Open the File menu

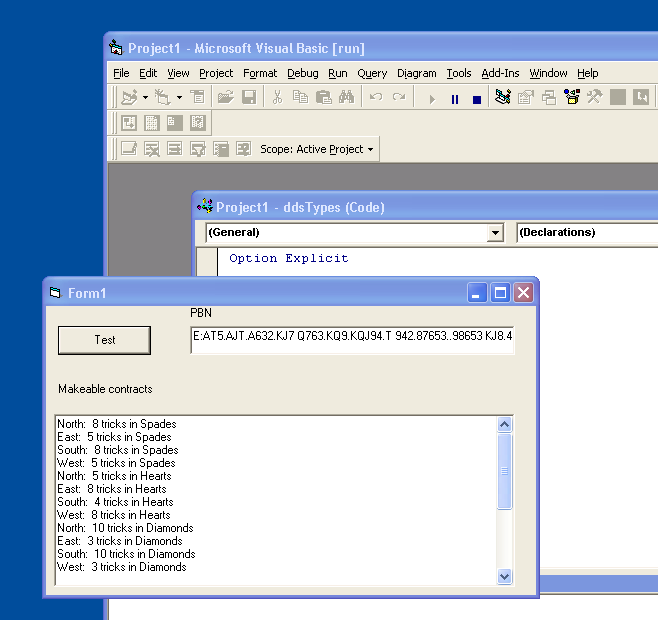(x=121, y=73)
